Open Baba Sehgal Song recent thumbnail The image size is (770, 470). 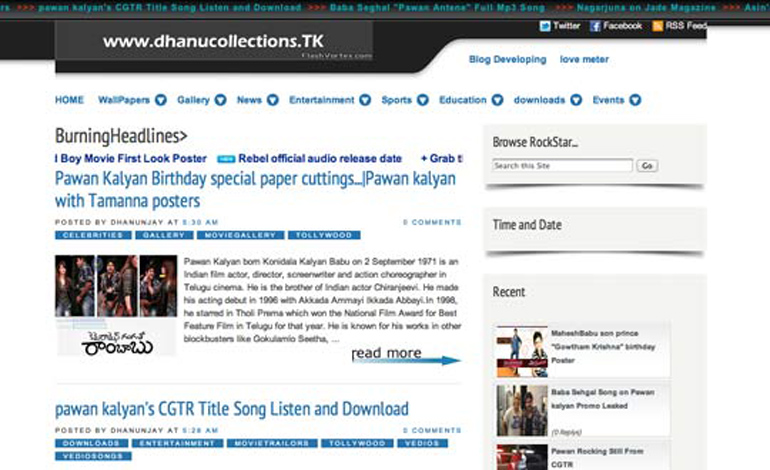[522, 411]
